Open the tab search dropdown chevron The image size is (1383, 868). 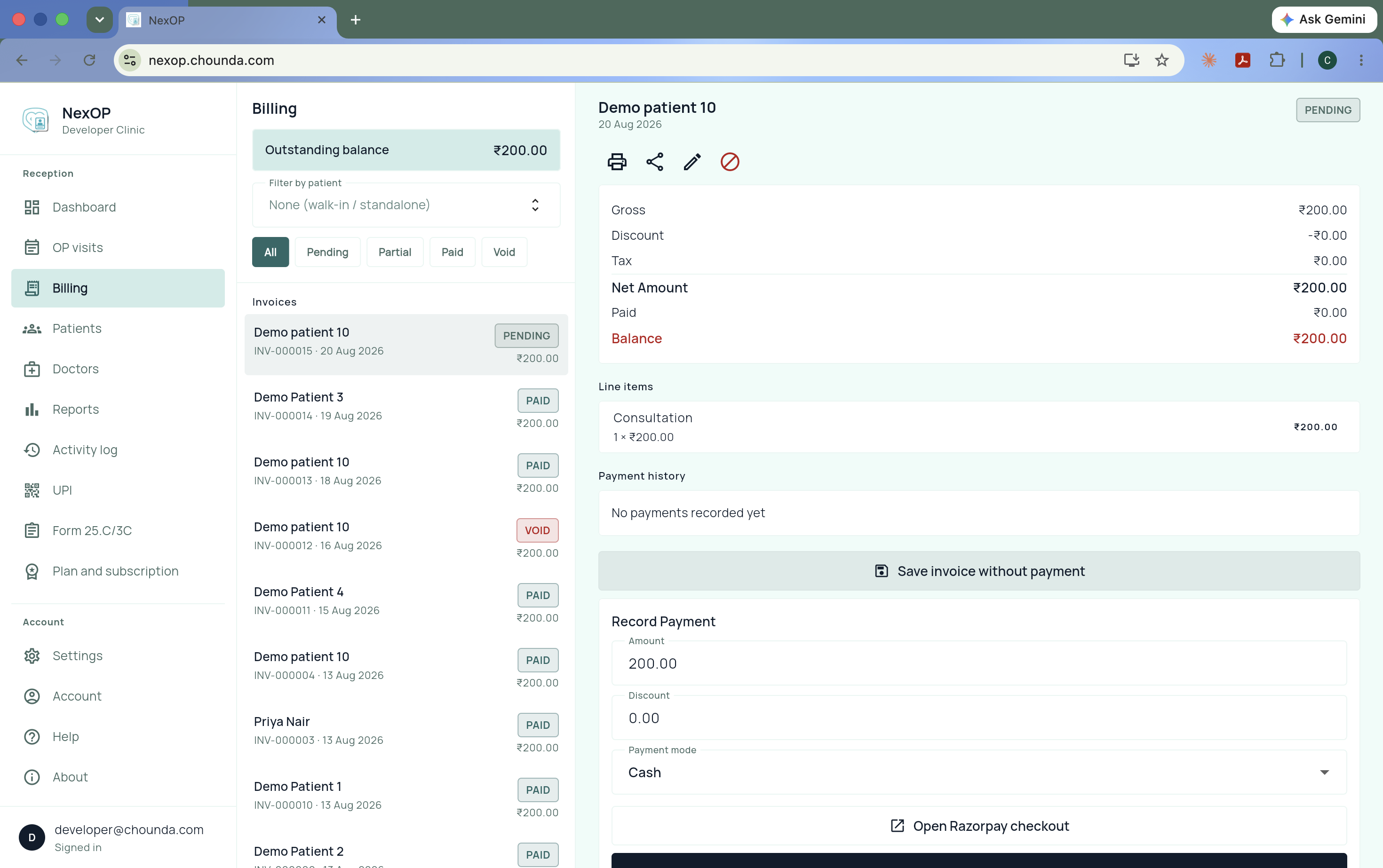(99, 20)
